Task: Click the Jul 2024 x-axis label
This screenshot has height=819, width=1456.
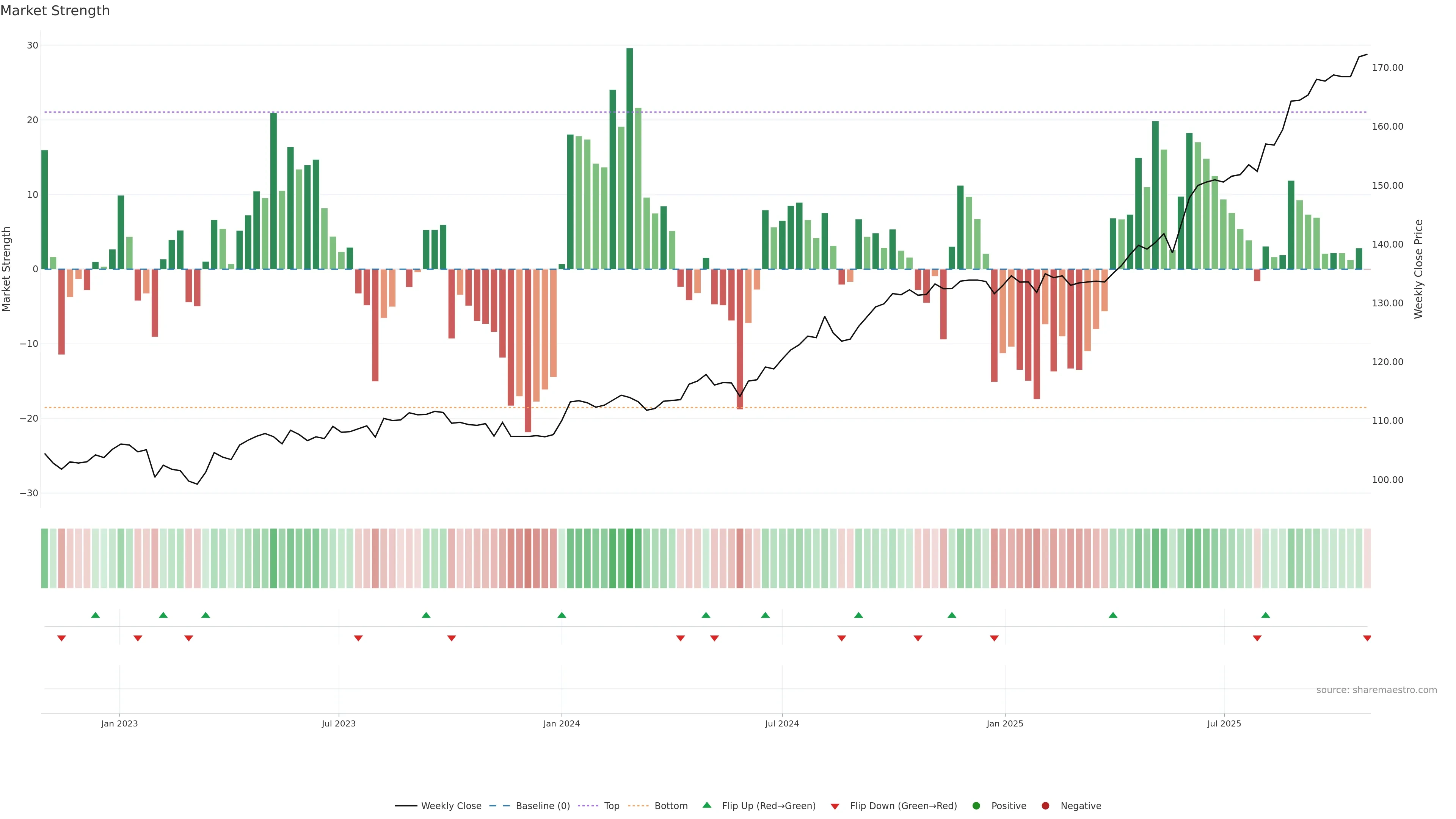Action: click(x=782, y=723)
